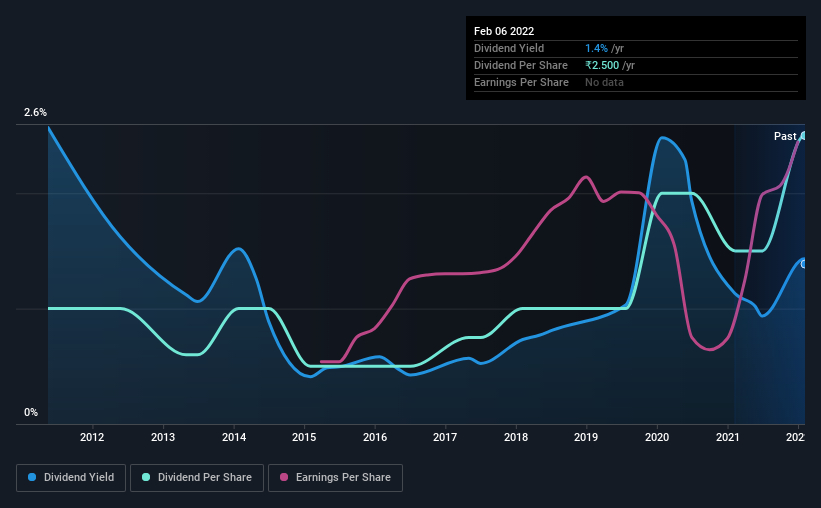Click the 0% y-axis label
Image resolution: width=821 pixels, height=508 pixels.
(31, 412)
